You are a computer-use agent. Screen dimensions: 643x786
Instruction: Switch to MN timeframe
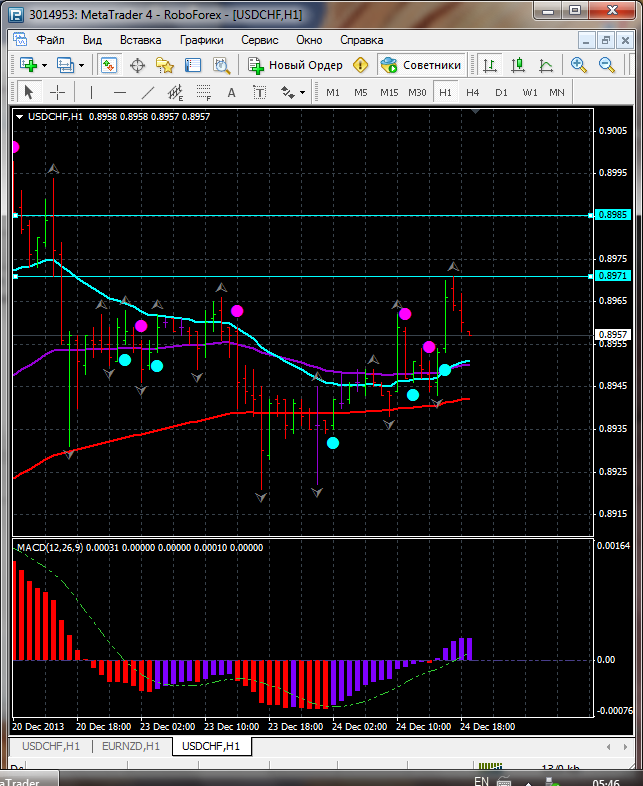557,93
